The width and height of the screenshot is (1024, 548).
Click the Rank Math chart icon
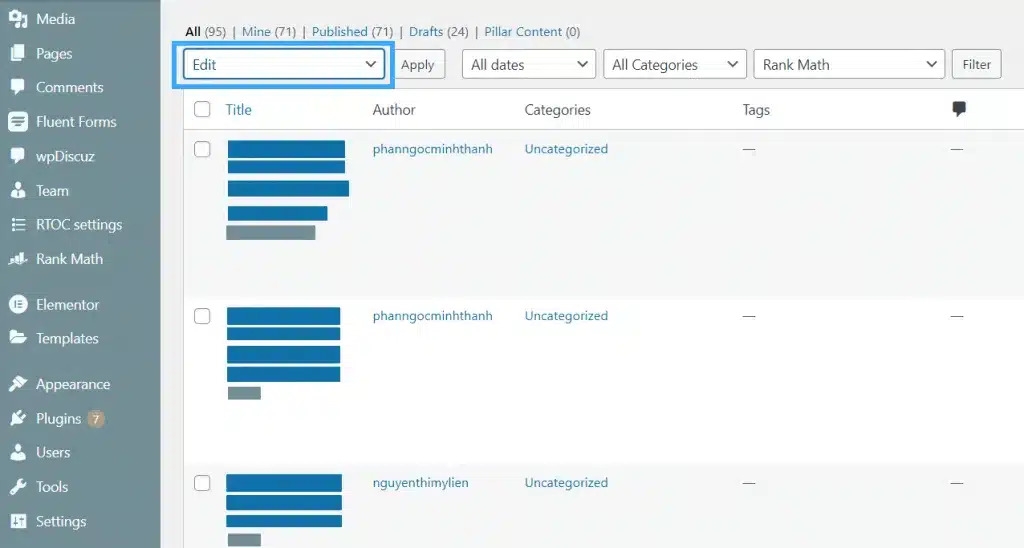[x=18, y=259]
